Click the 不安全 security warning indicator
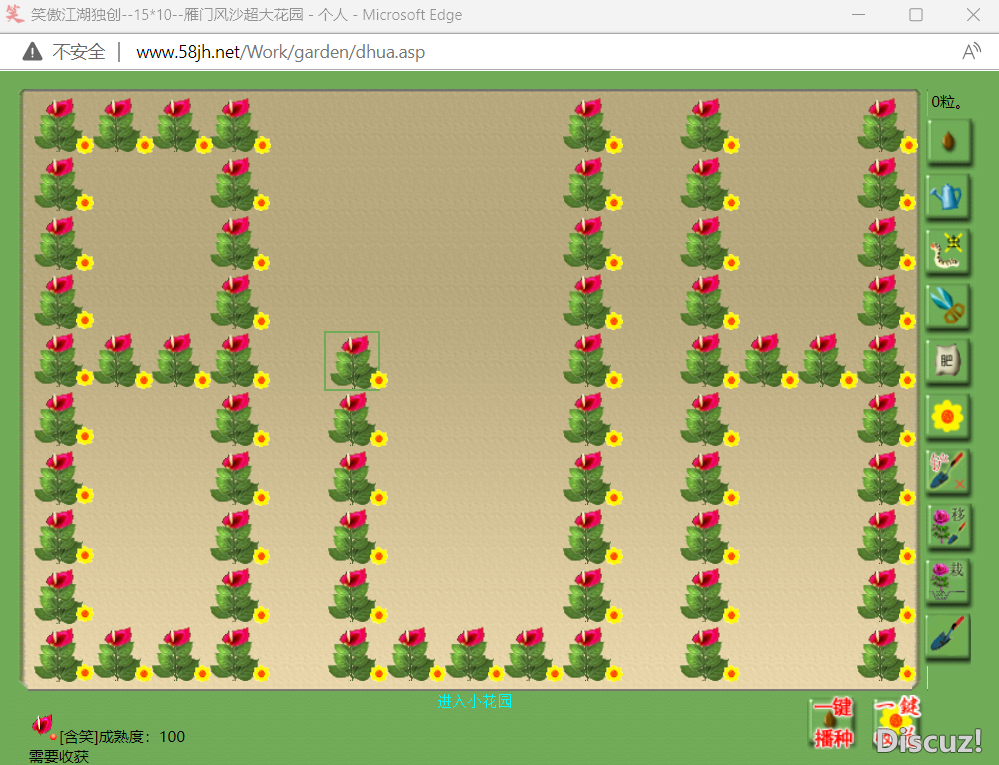 pyautogui.click(x=65, y=52)
